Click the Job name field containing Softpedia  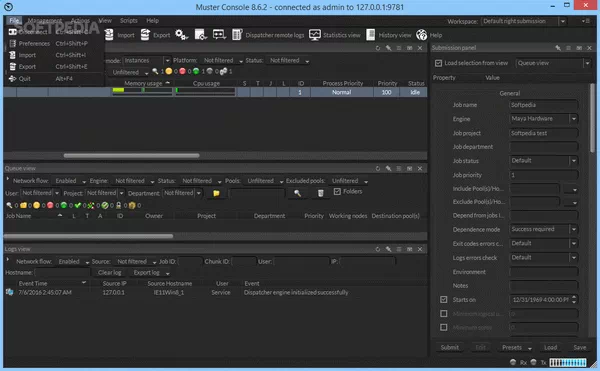click(x=543, y=105)
